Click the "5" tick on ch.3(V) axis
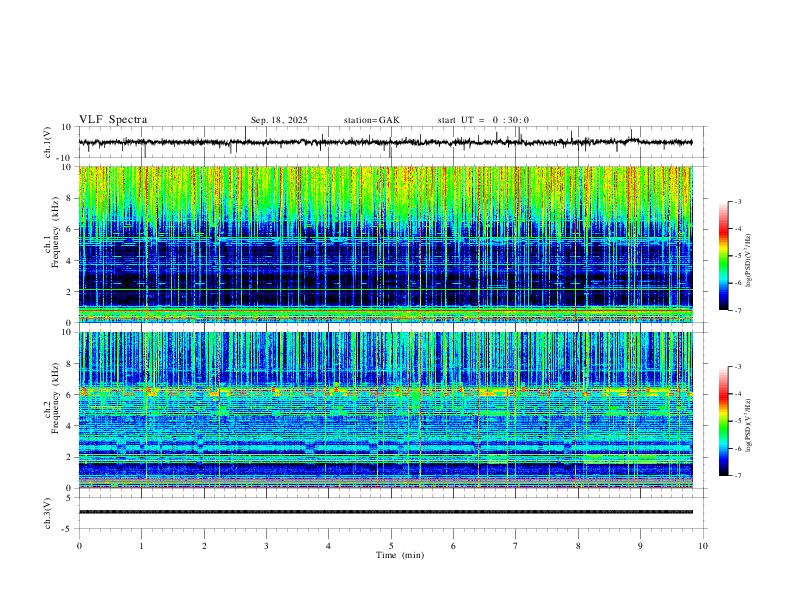 (x=70, y=498)
